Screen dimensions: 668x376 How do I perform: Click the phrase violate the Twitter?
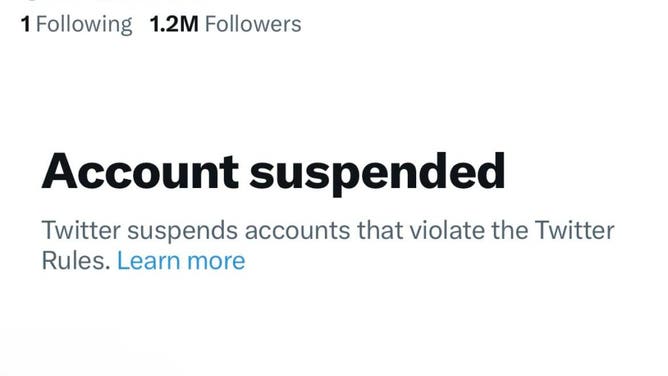tap(512, 230)
